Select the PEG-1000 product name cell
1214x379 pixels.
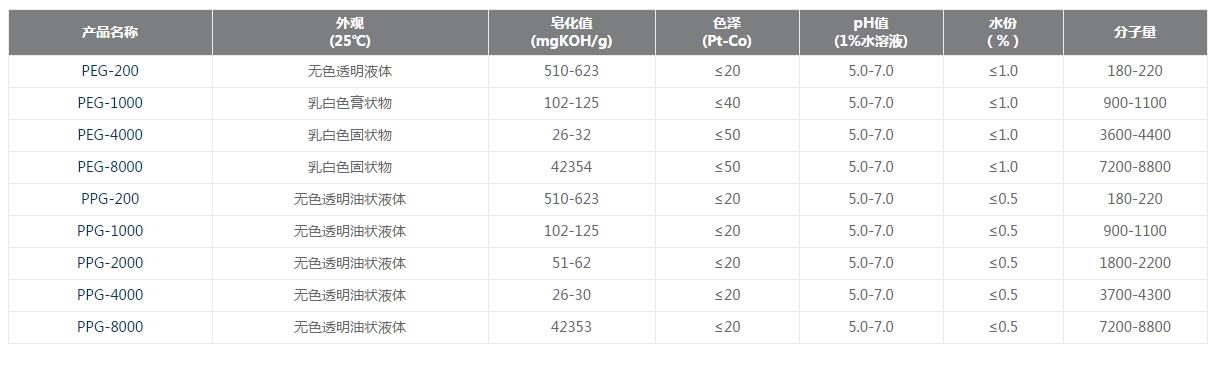(110, 103)
